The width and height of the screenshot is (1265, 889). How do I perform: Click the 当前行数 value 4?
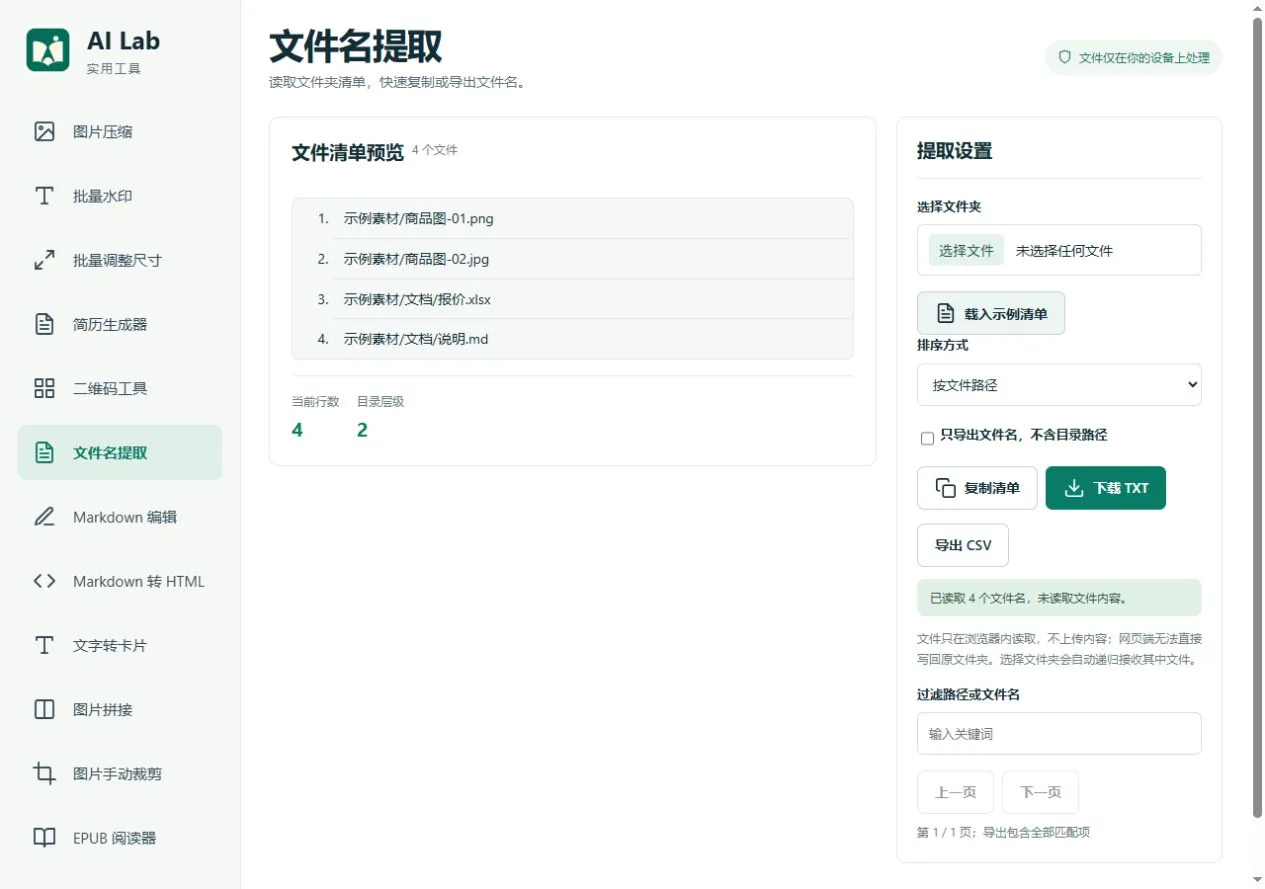tap(297, 430)
